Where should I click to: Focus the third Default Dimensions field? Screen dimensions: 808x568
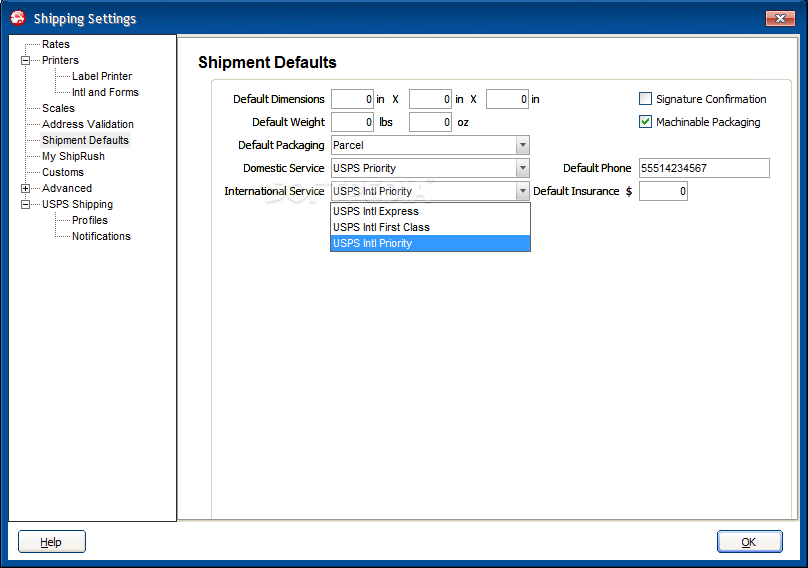508,99
